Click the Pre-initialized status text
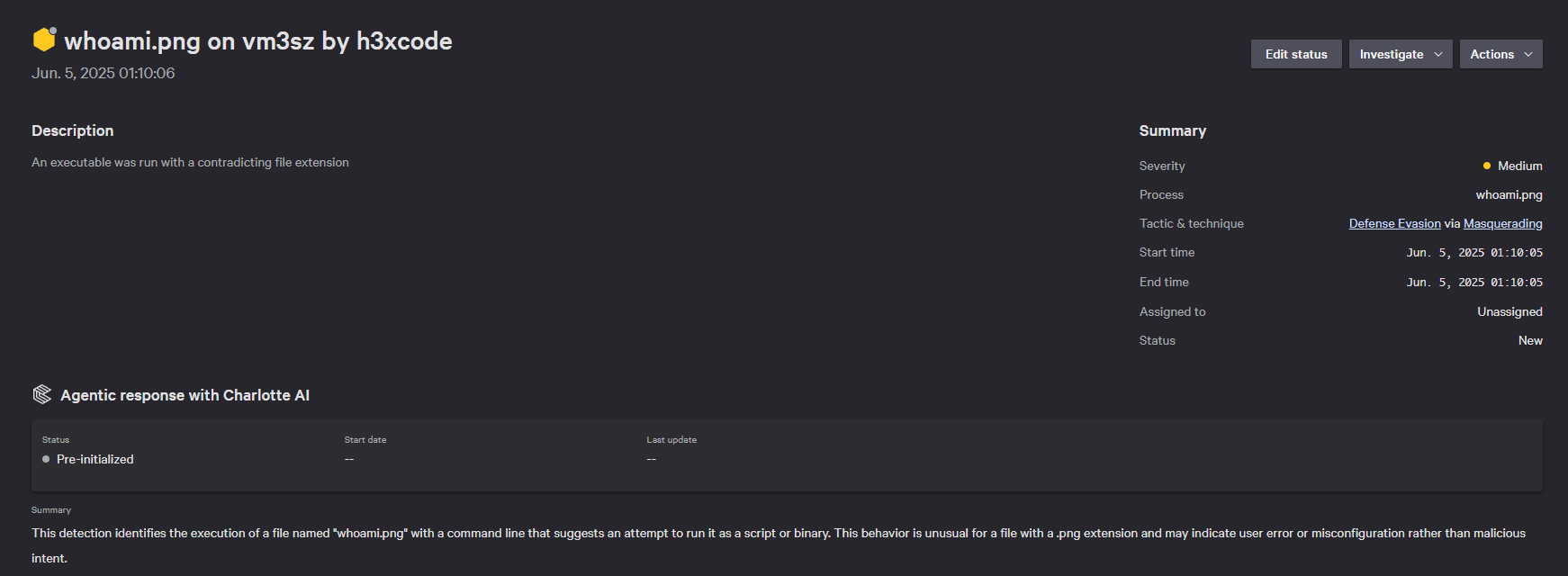The width and height of the screenshot is (1568, 576). (x=95, y=459)
